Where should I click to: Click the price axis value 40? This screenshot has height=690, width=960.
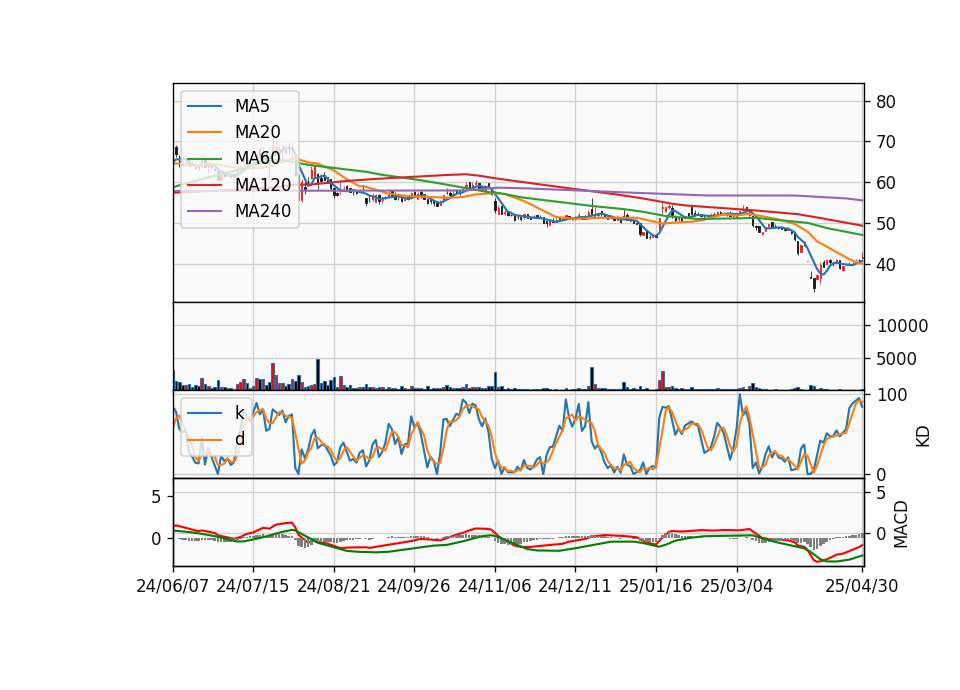point(886,265)
